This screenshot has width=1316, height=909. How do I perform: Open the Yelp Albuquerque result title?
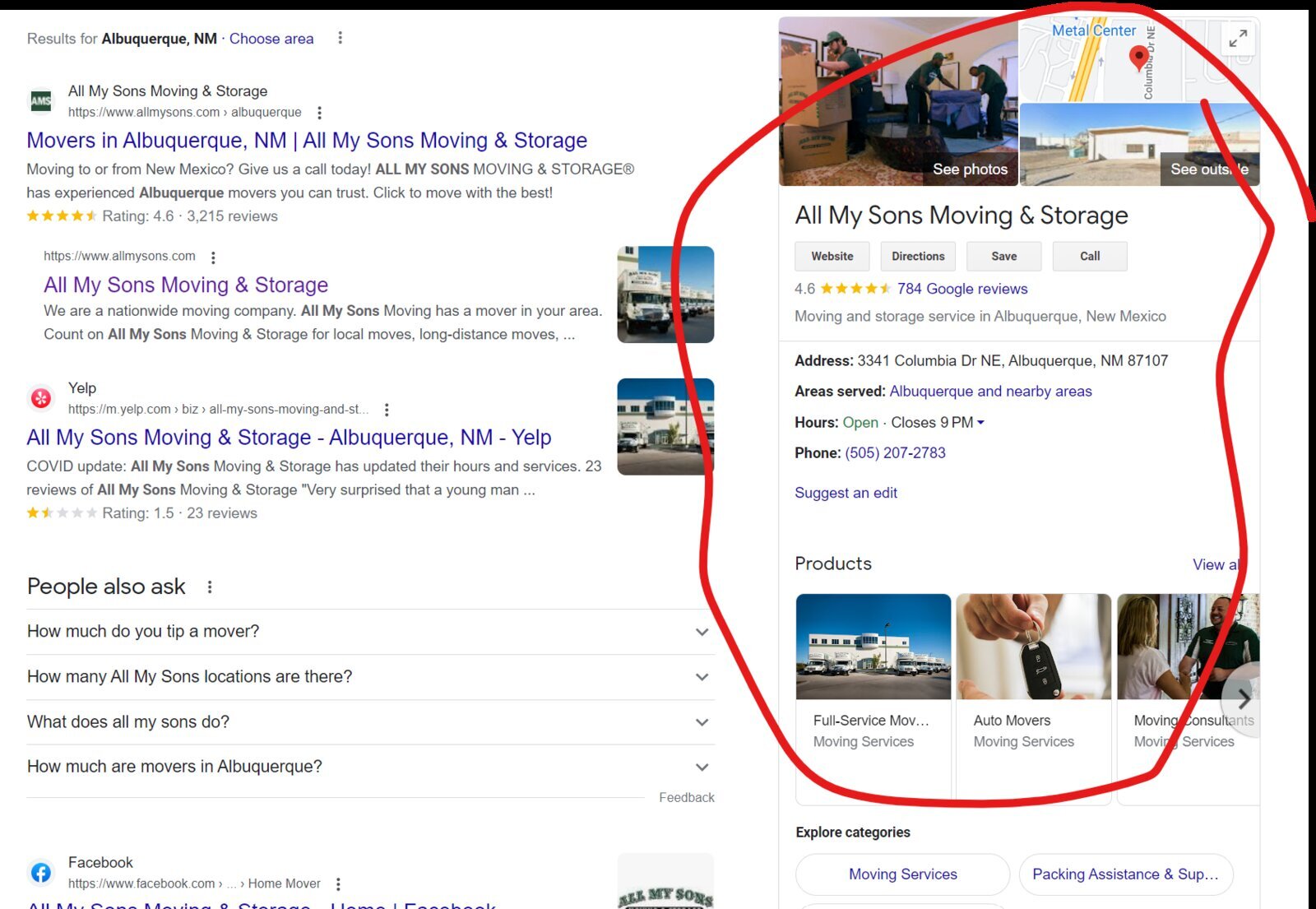point(289,438)
